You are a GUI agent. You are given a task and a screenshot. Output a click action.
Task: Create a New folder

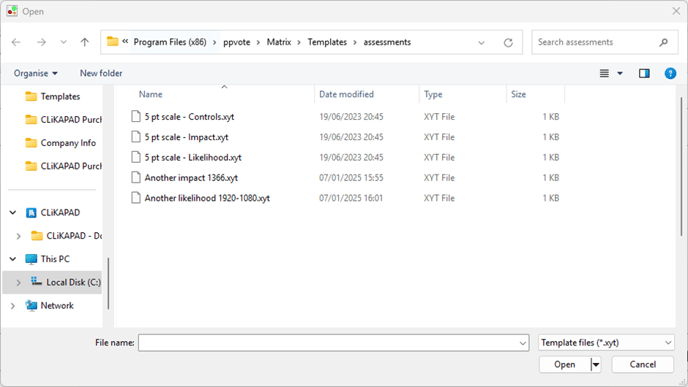coord(101,73)
